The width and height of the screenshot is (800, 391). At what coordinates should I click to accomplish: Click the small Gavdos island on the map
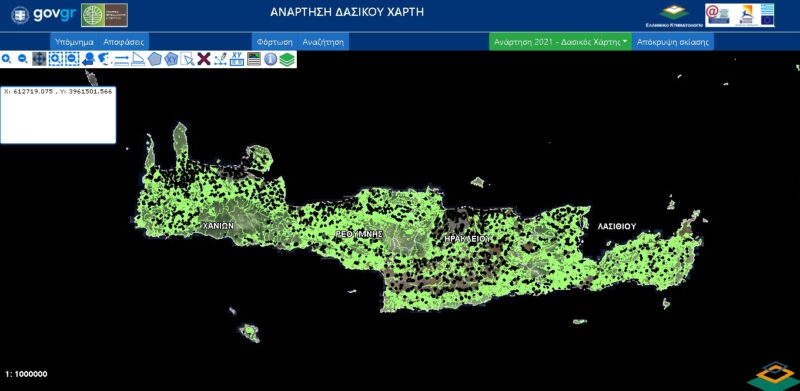tap(250, 333)
